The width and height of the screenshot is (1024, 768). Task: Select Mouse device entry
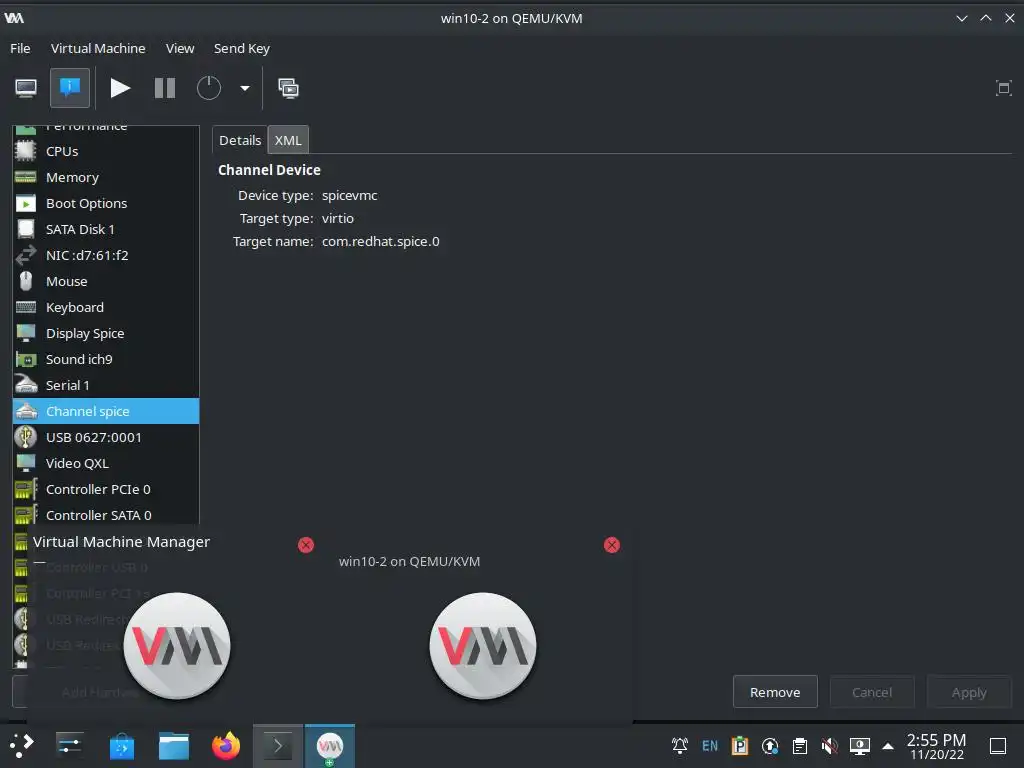[106, 281]
